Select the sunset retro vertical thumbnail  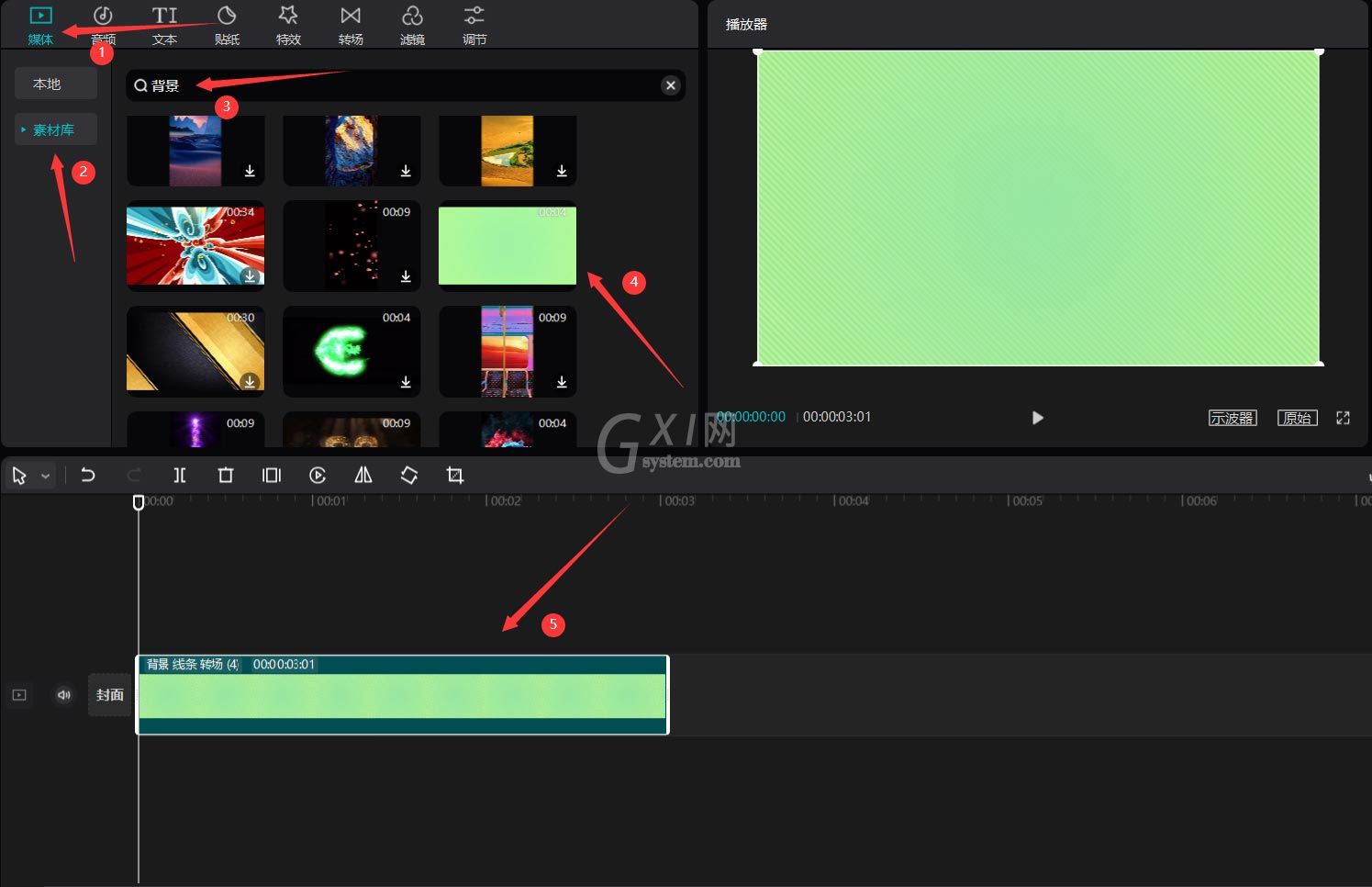pyautogui.click(x=508, y=351)
